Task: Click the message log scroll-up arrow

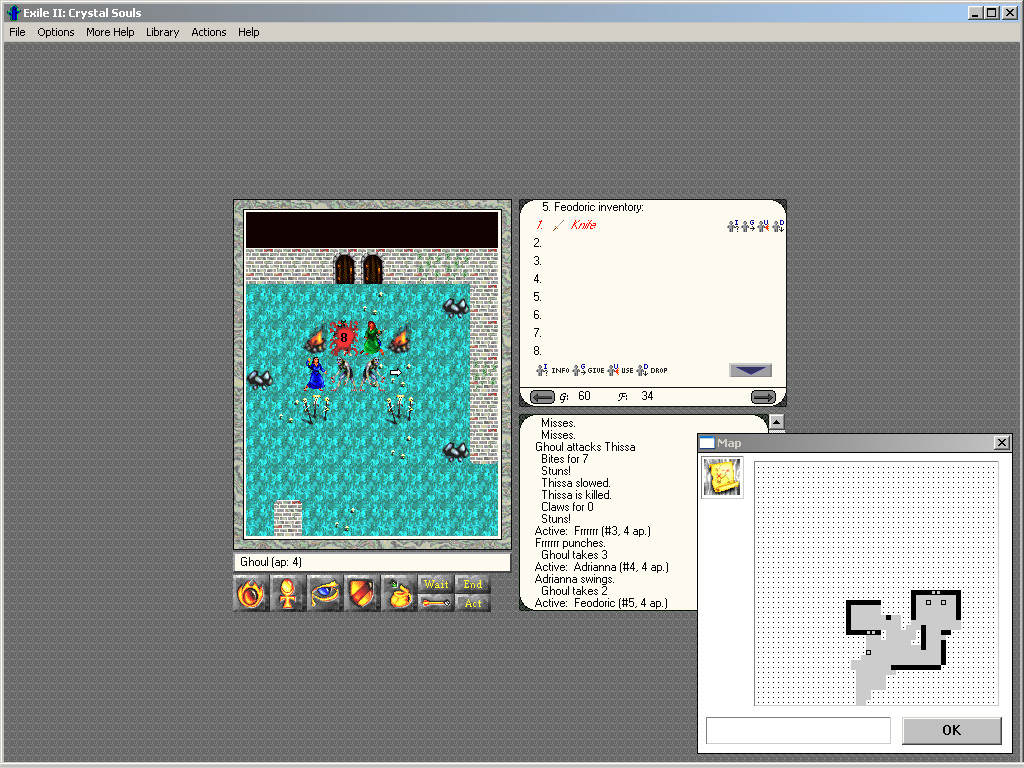Action: [x=776, y=423]
